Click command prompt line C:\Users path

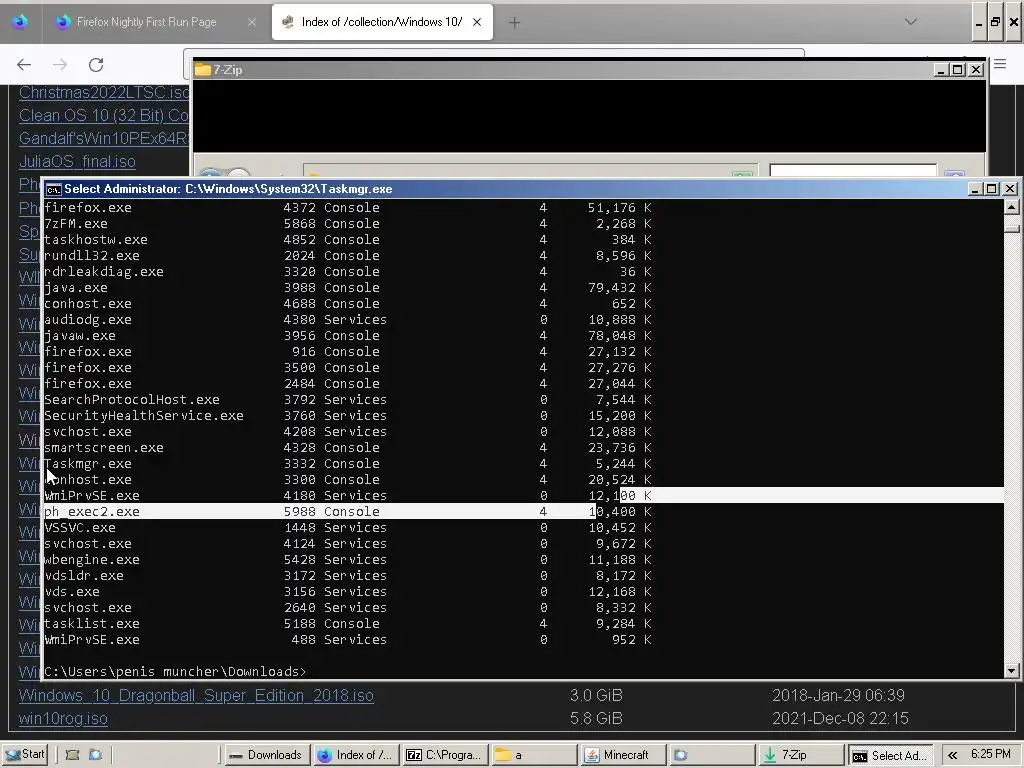click(x=175, y=671)
